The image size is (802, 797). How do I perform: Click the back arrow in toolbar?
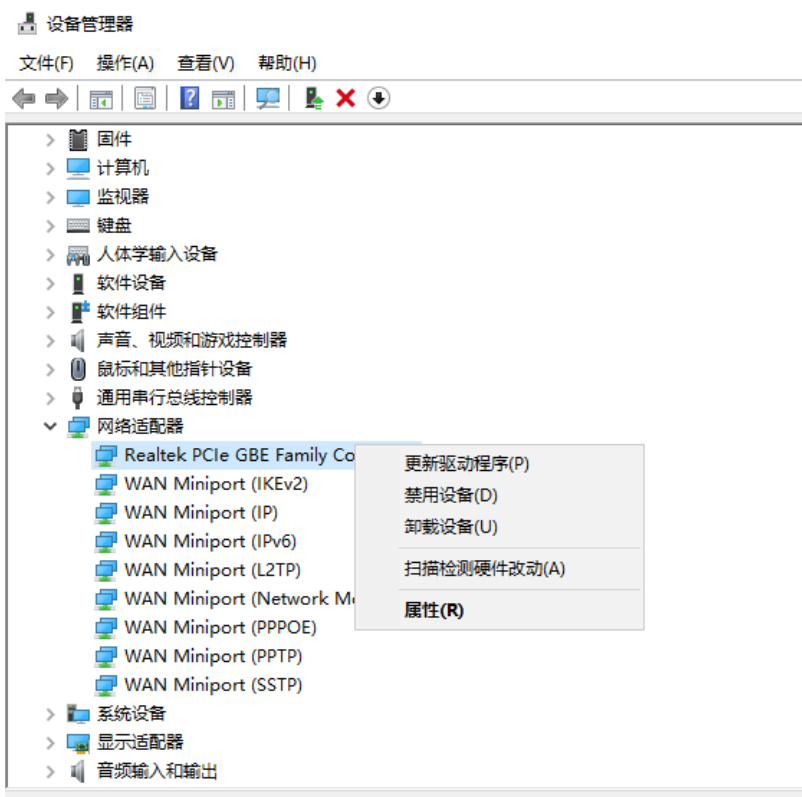(x=23, y=98)
